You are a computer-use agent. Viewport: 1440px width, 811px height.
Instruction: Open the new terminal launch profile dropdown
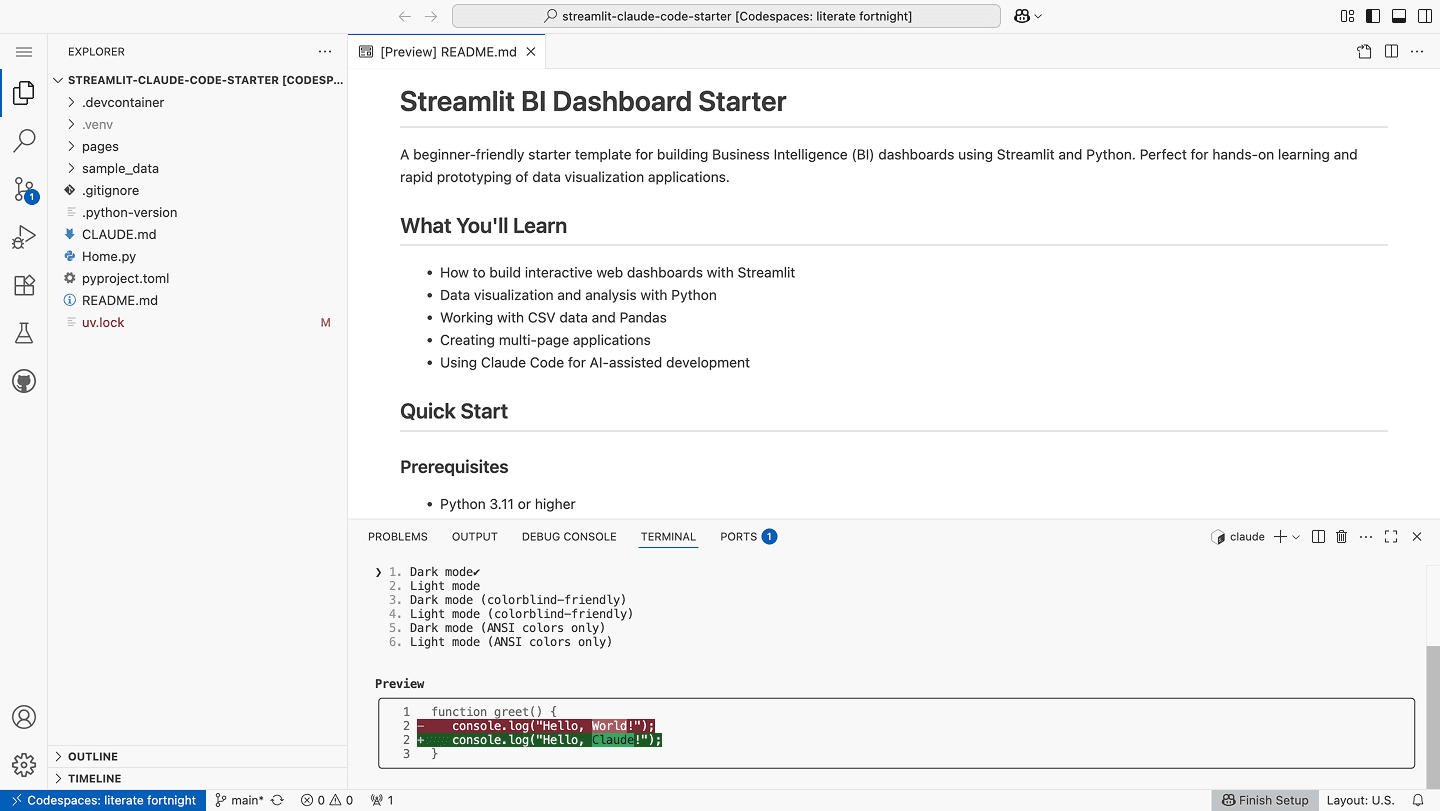(x=1296, y=537)
